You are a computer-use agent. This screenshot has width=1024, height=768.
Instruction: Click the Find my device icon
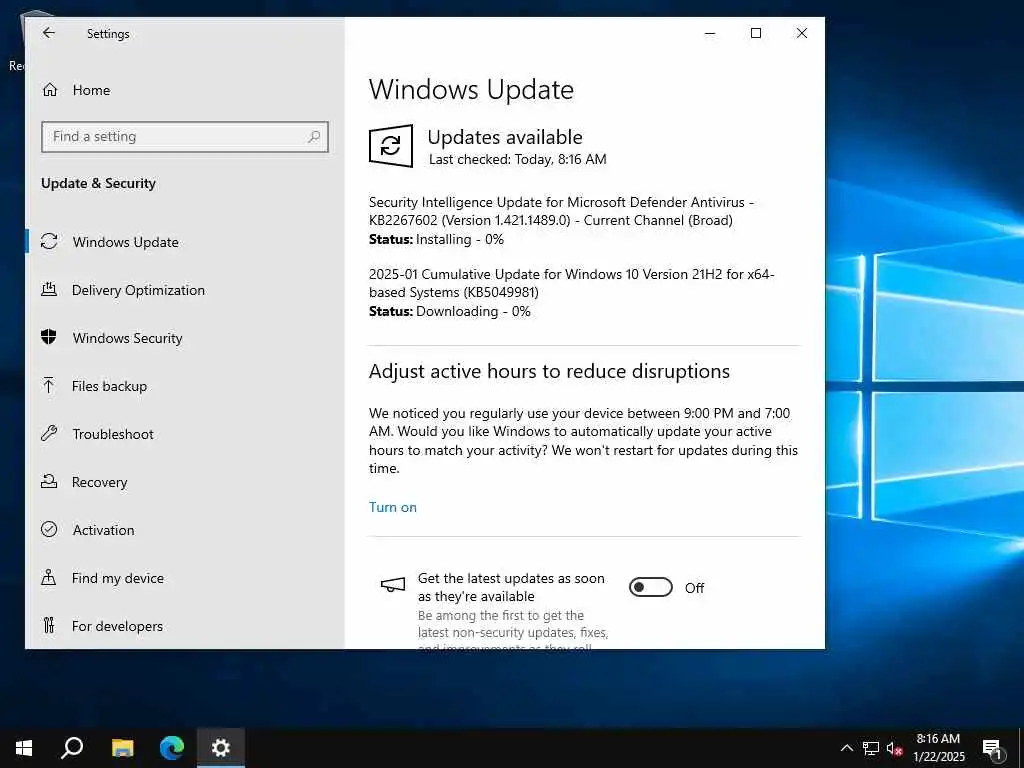click(x=49, y=577)
